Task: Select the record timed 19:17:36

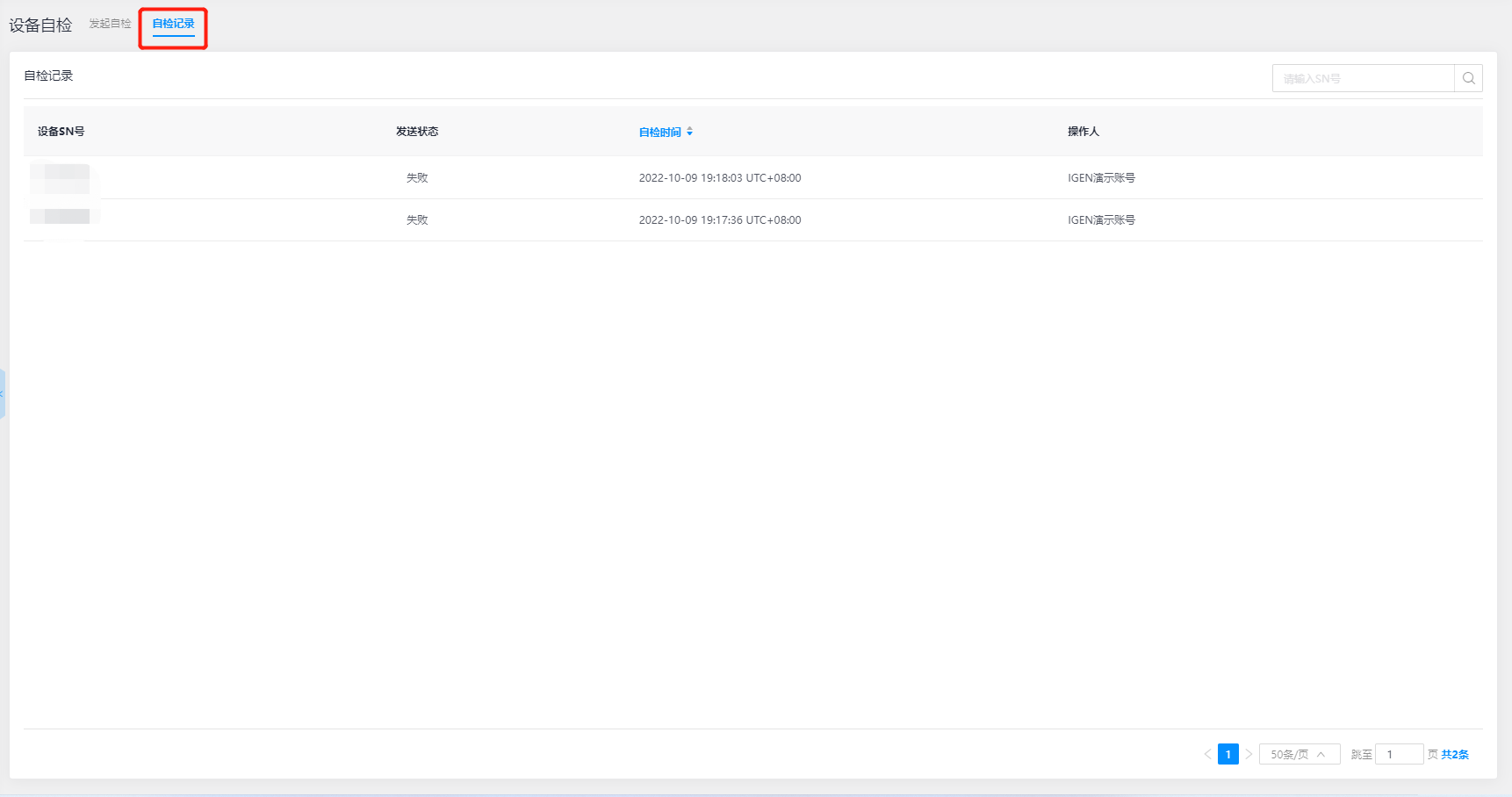Action: coord(719,219)
